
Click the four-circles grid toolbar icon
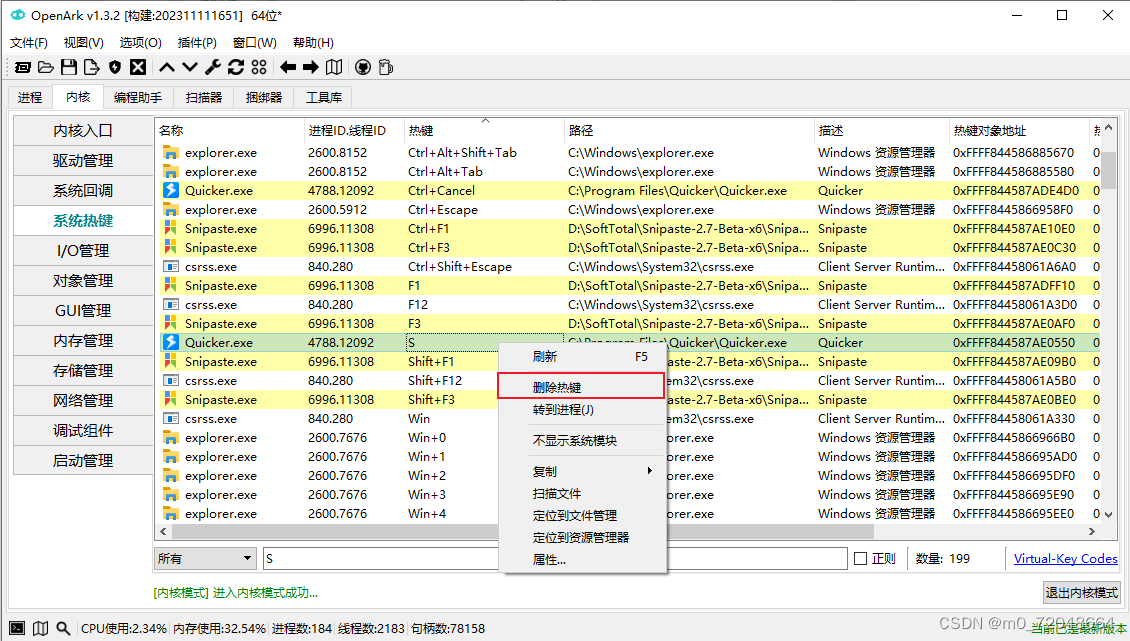[259, 67]
